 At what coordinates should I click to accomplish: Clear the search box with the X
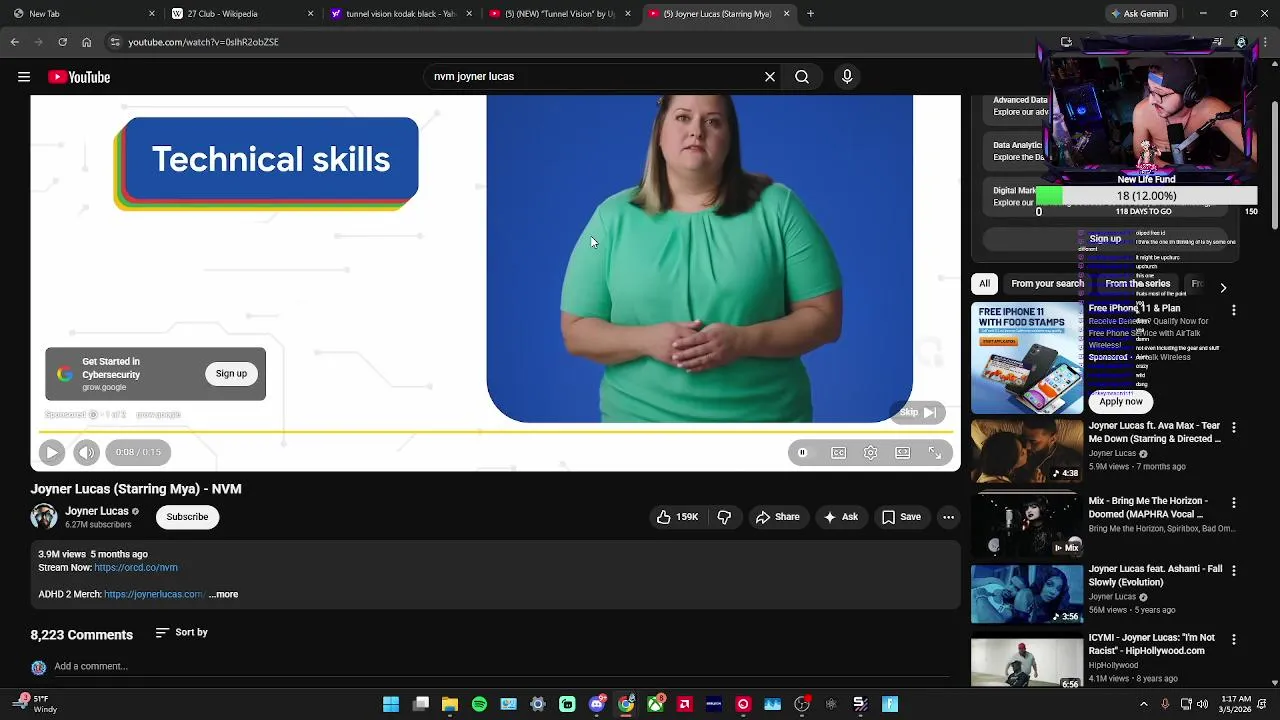click(x=770, y=77)
